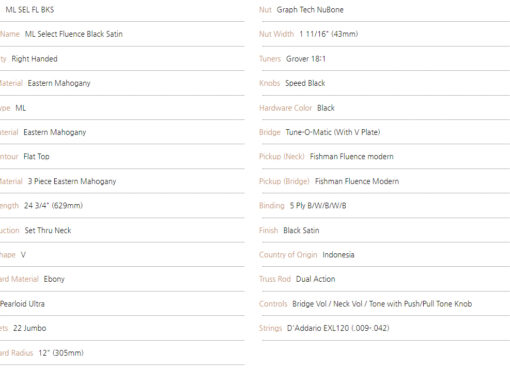The height and width of the screenshot is (382, 510).
Task: Click the Controls description text
Action: click(382, 304)
